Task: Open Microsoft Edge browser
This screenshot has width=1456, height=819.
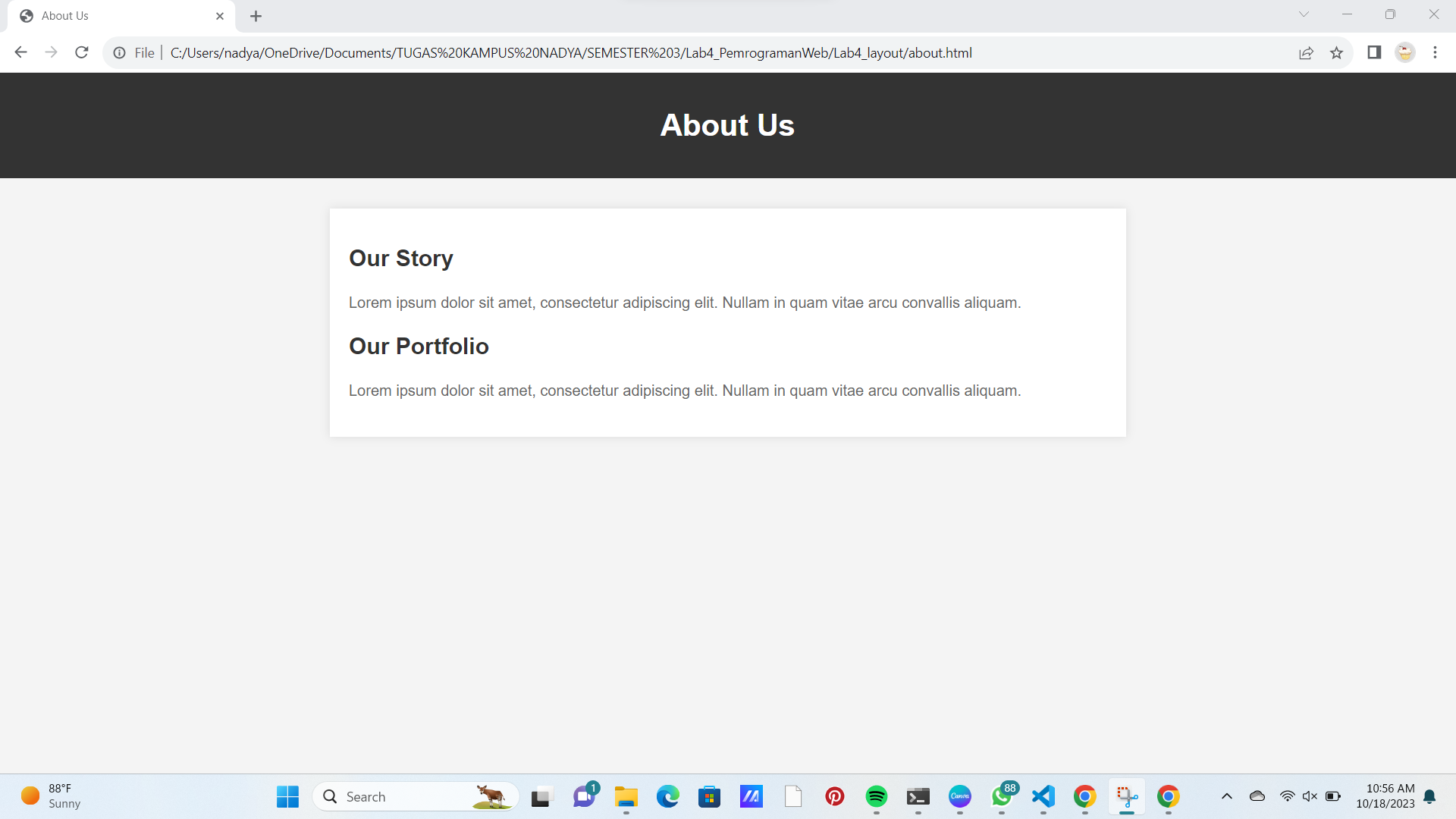Action: coord(667,796)
